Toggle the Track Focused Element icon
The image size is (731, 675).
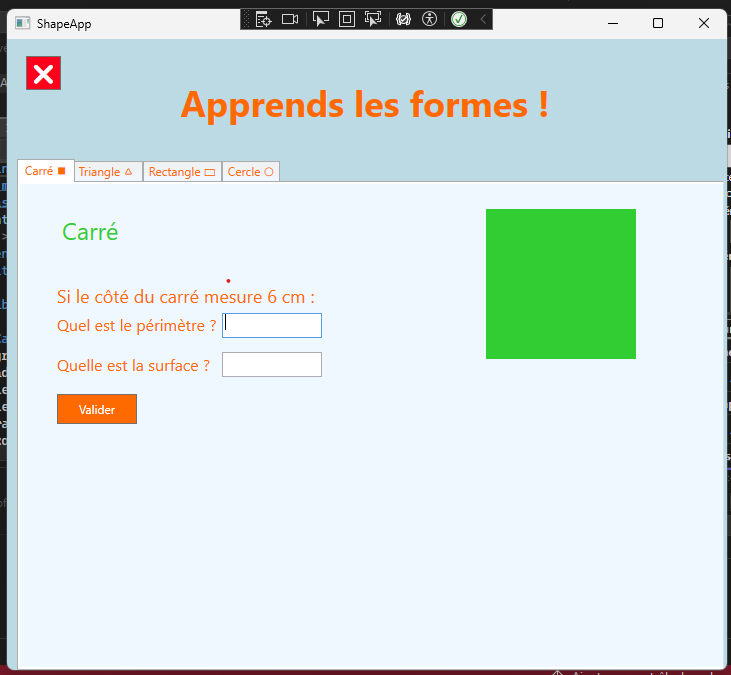tap(373, 19)
